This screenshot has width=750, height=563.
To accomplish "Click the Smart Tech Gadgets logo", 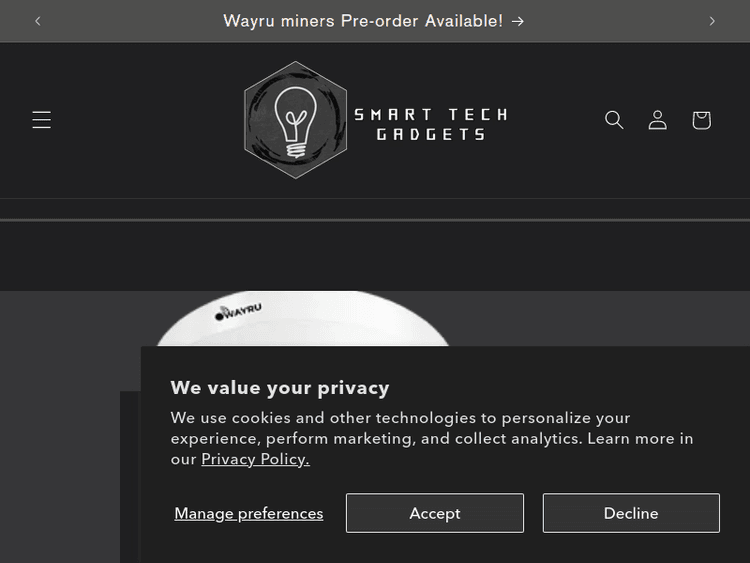I will (375, 120).
